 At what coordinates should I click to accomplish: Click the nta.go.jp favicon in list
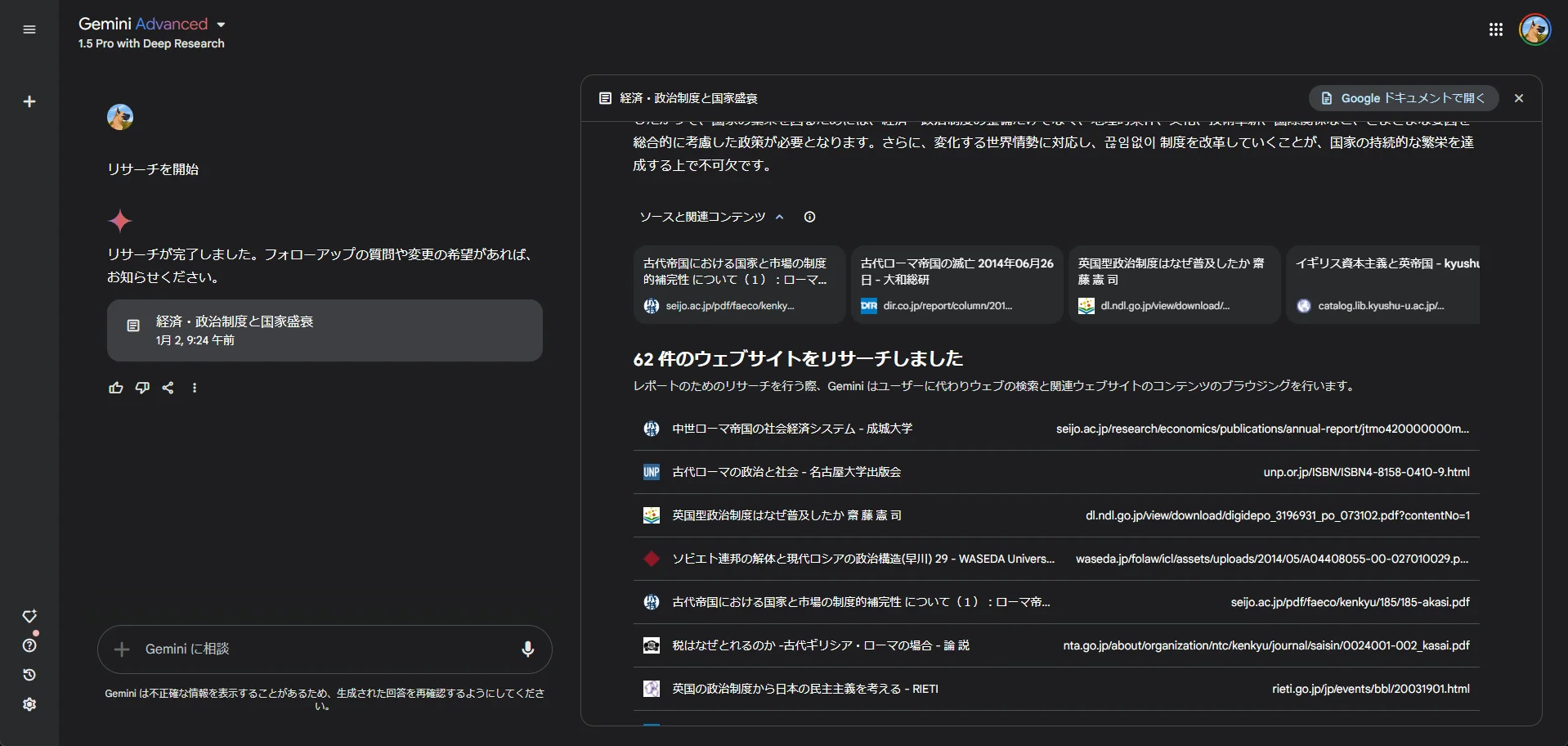(652, 645)
